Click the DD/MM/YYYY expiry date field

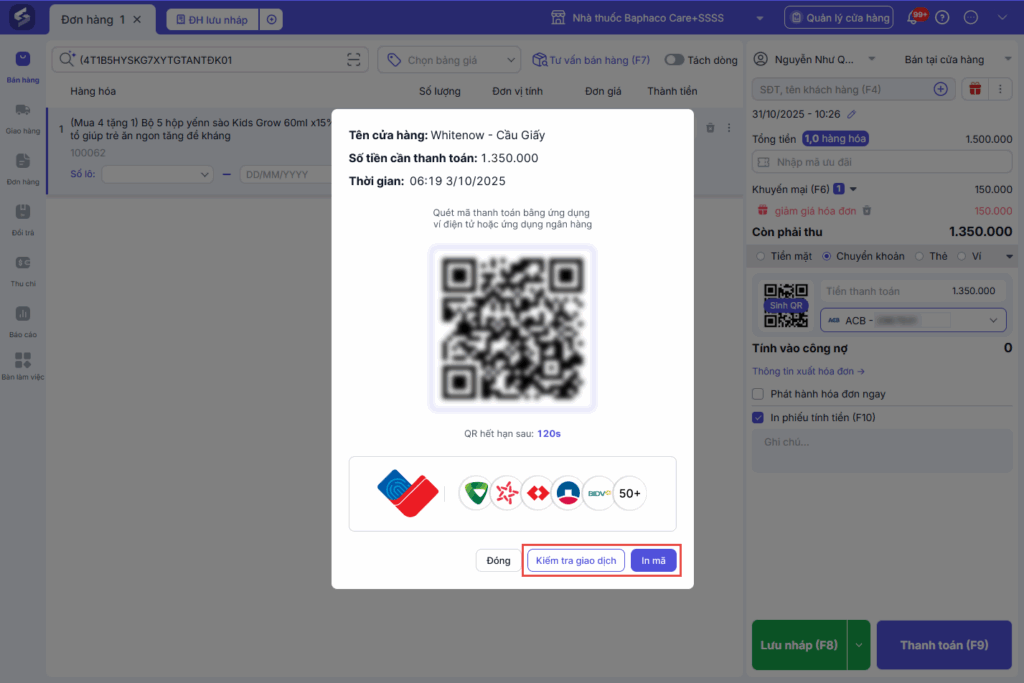286,174
